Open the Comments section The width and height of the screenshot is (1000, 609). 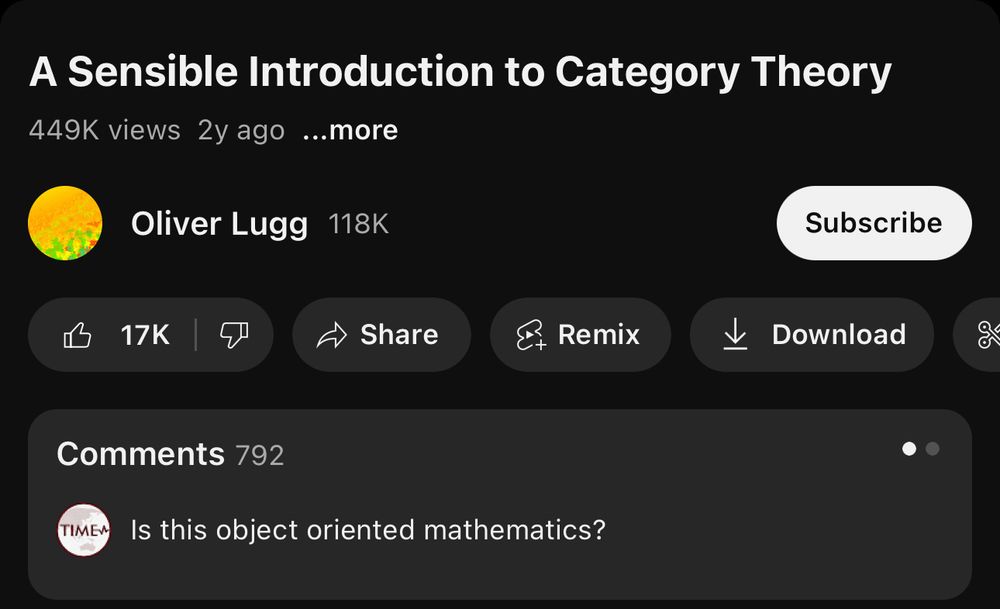coord(140,454)
